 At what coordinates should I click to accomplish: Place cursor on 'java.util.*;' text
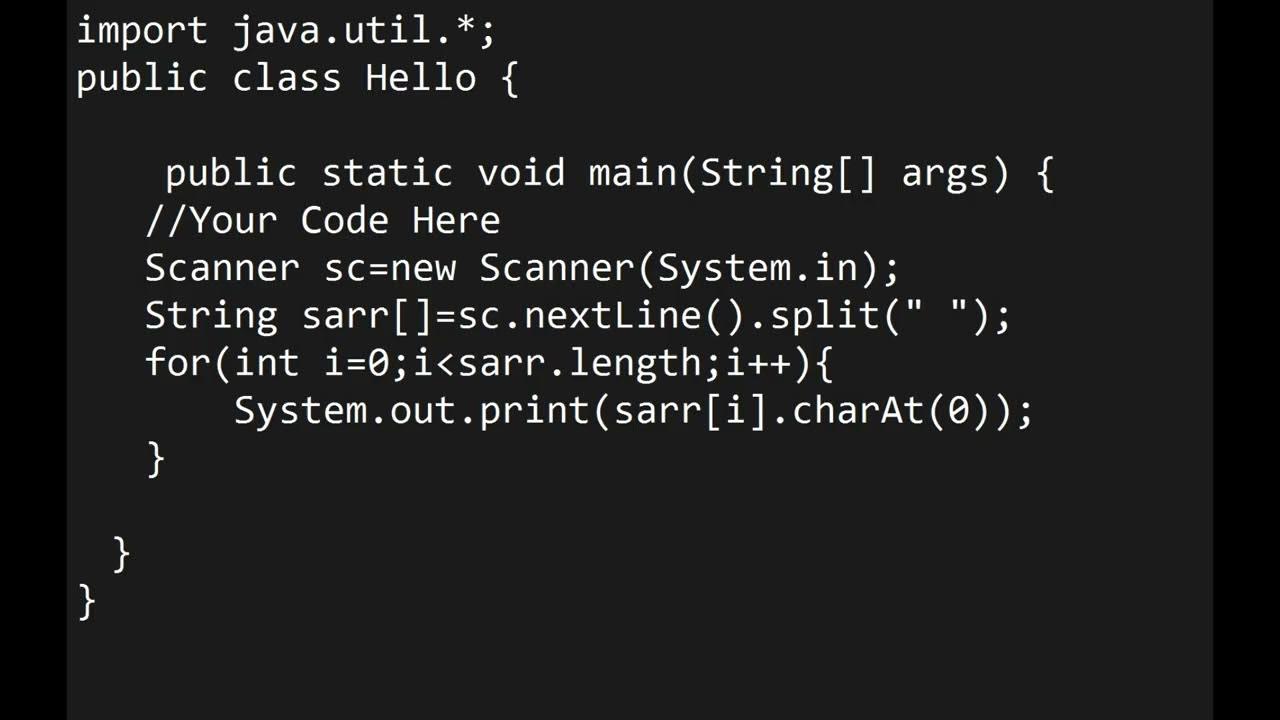pos(364,30)
